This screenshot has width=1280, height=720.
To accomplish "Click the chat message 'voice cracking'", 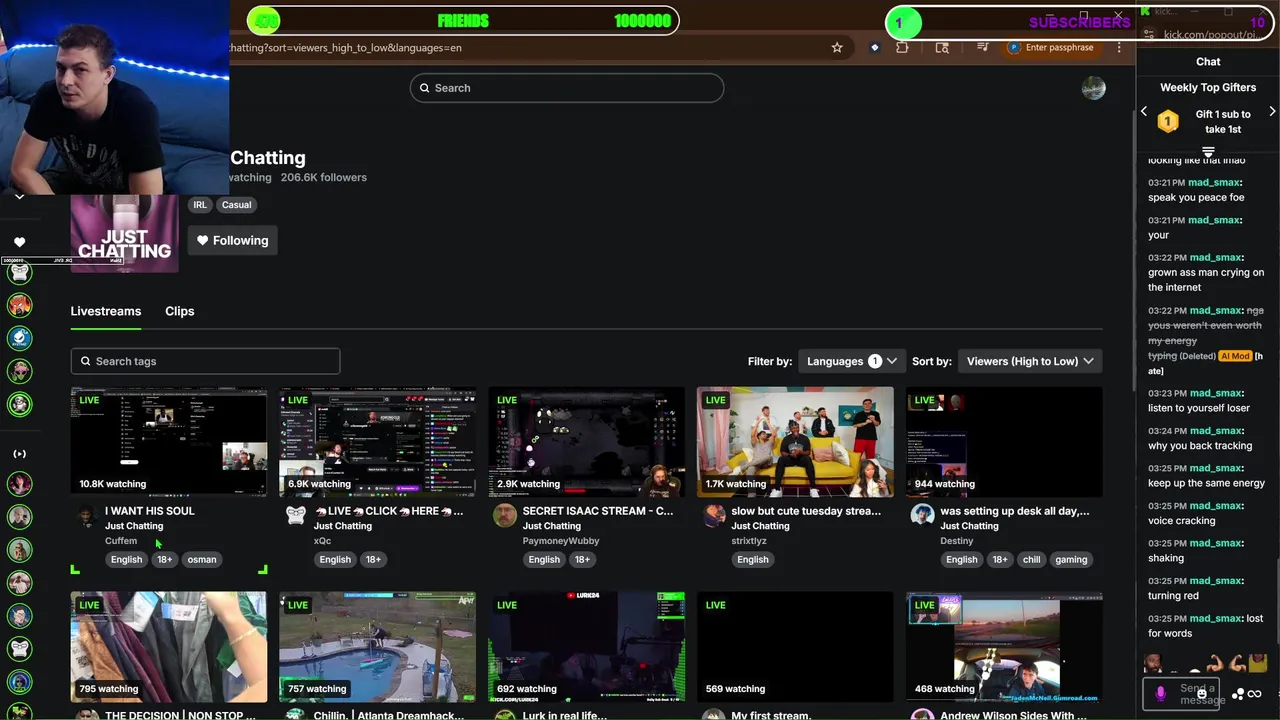I will pos(1182,520).
